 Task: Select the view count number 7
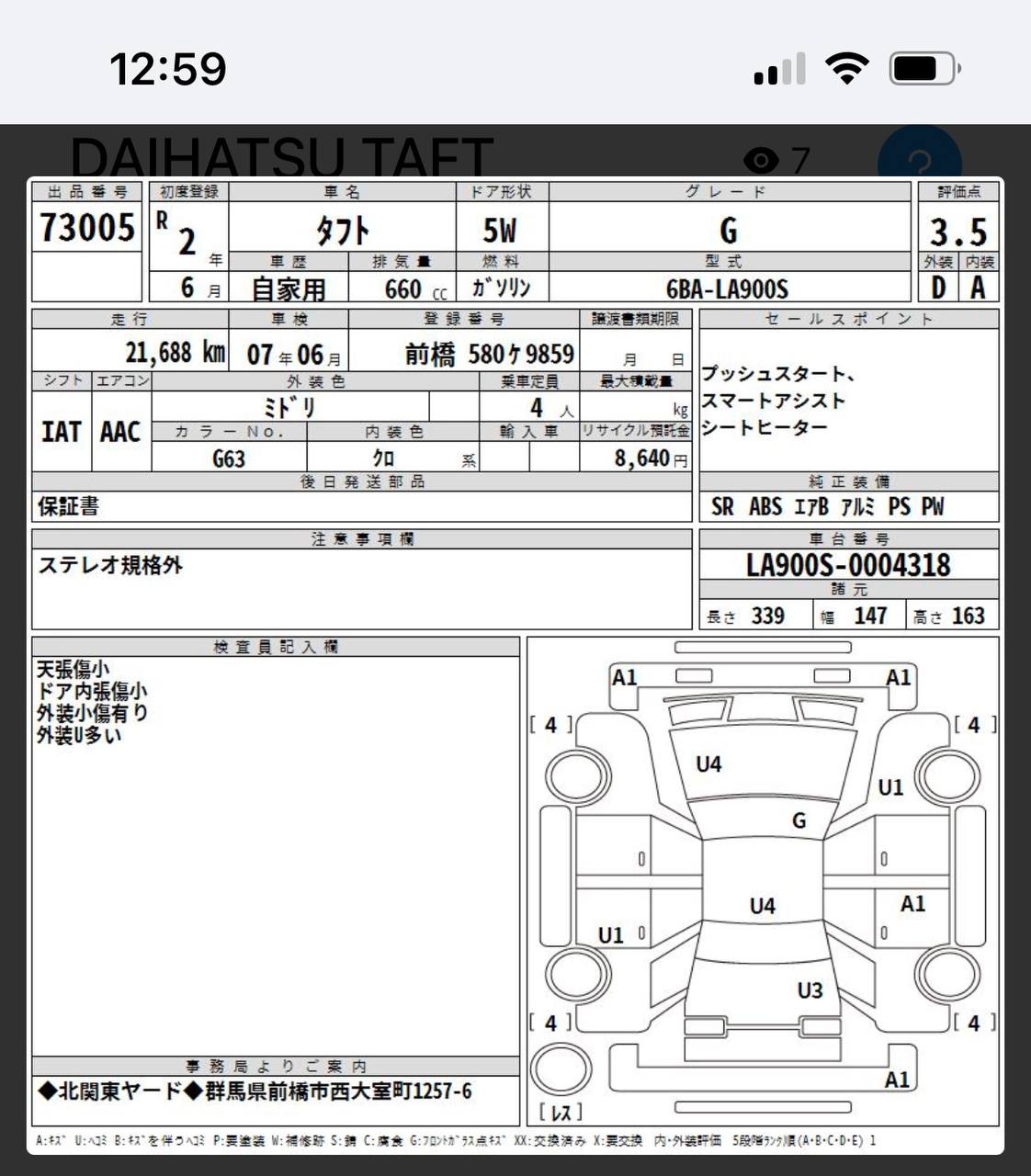[800, 161]
